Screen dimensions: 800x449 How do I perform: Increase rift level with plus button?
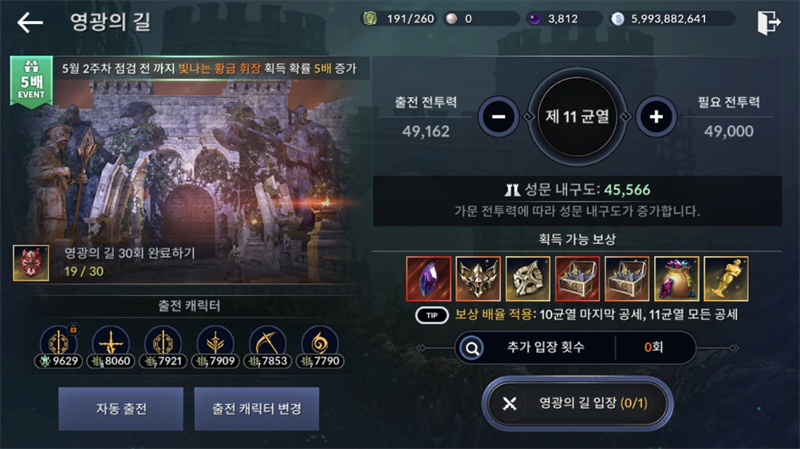coord(656,117)
